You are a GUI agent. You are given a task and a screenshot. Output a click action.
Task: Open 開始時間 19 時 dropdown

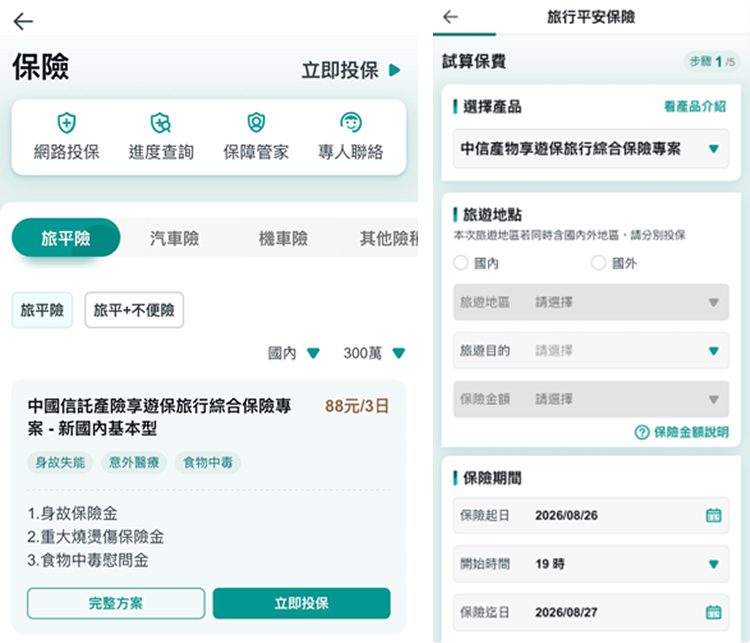pyautogui.click(x=591, y=564)
